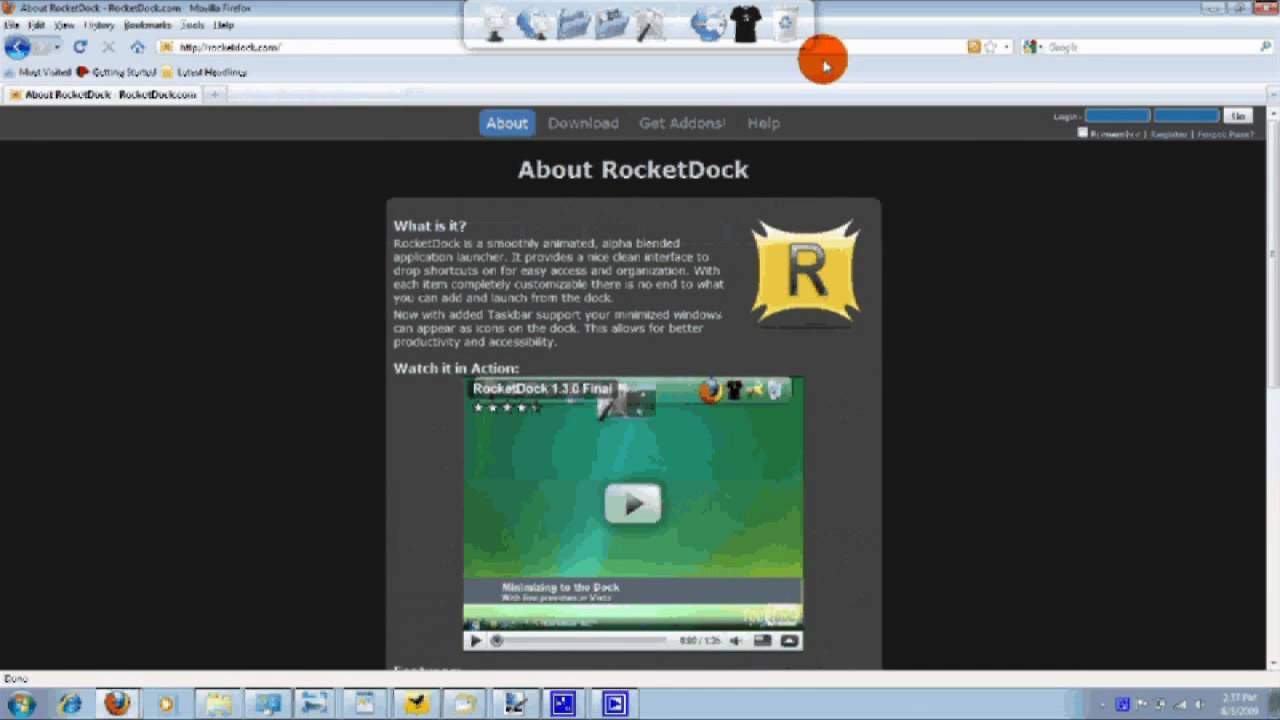
Task: Click the RocketDock yellow R logo
Action: coord(805,272)
